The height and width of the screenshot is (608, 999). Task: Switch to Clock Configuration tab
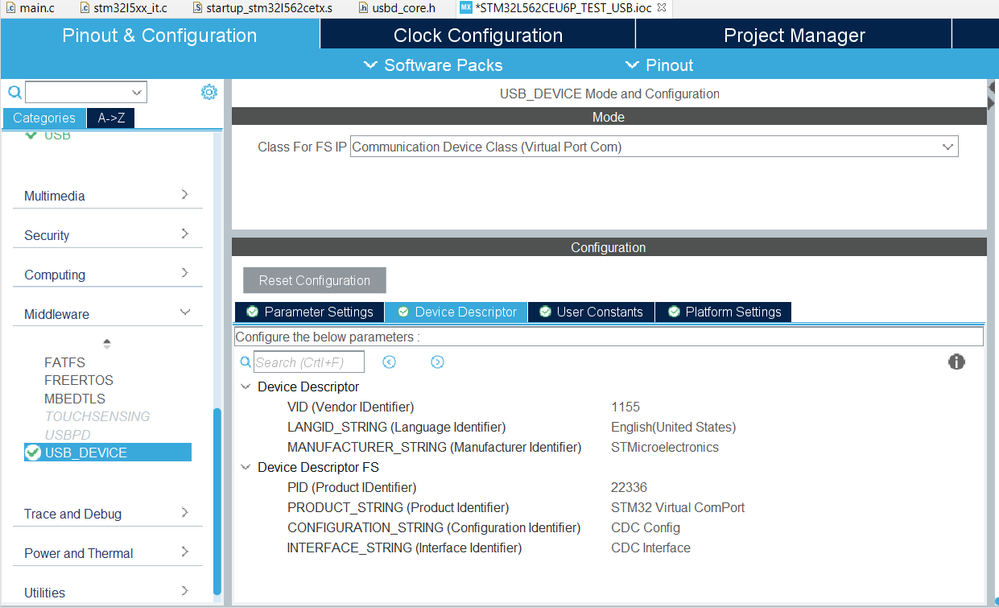pyautogui.click(x=478, y=35)
